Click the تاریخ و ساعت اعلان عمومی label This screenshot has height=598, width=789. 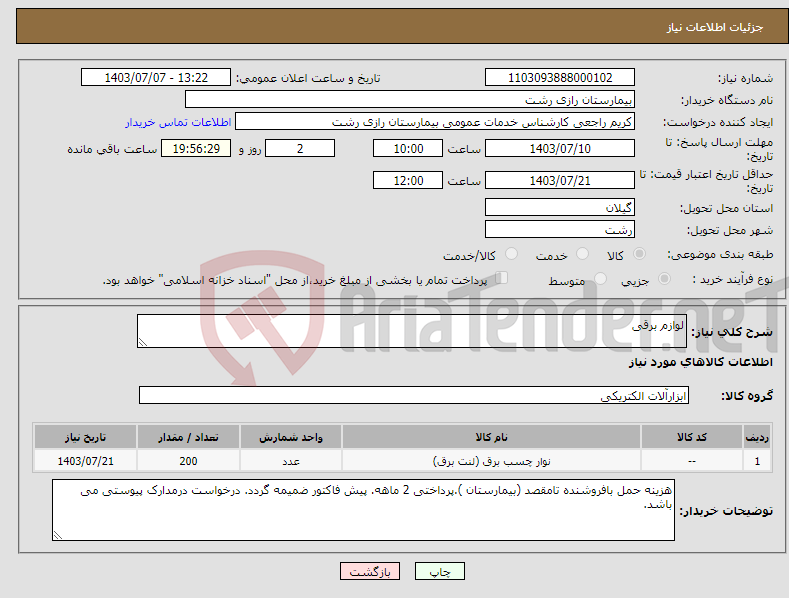coord(308,79)
